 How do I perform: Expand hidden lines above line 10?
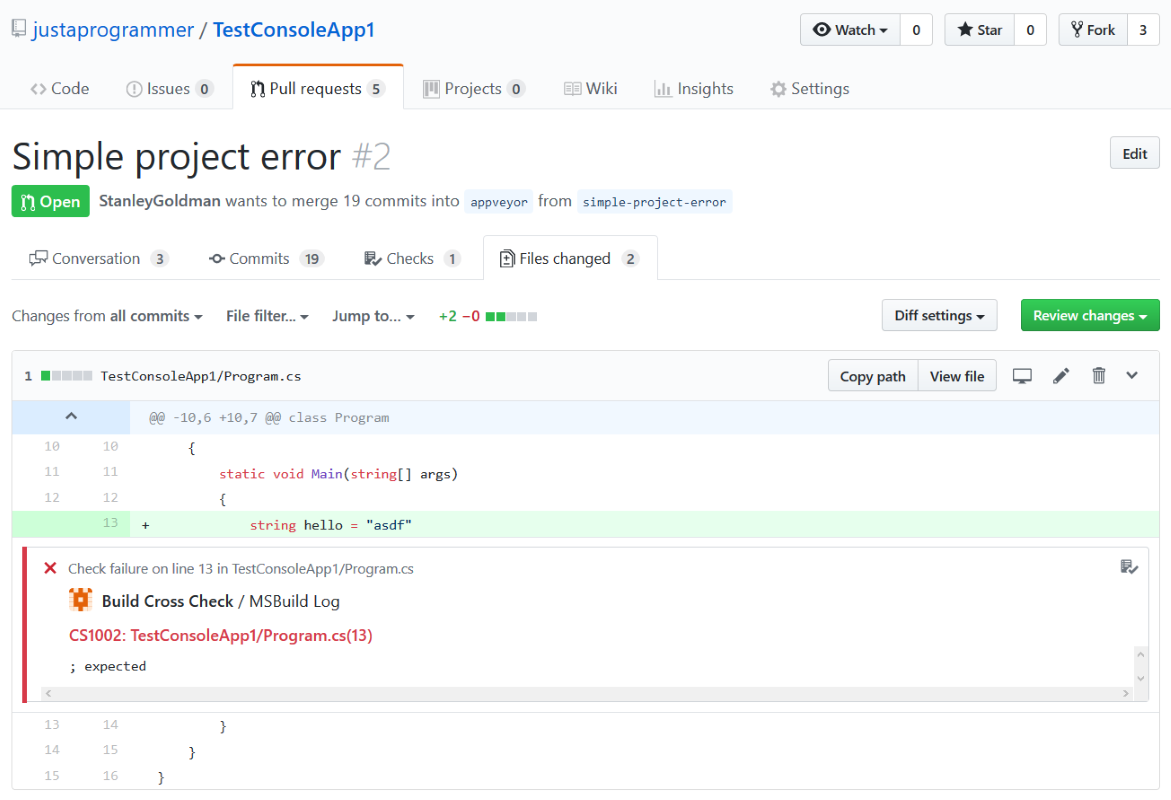(71, 417)
